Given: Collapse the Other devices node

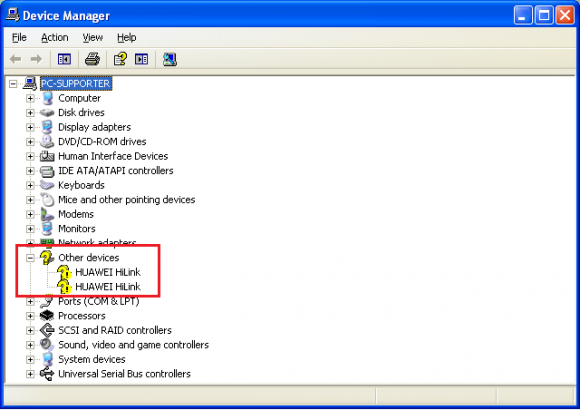Looking at the screenshot, I should (30, 258).
